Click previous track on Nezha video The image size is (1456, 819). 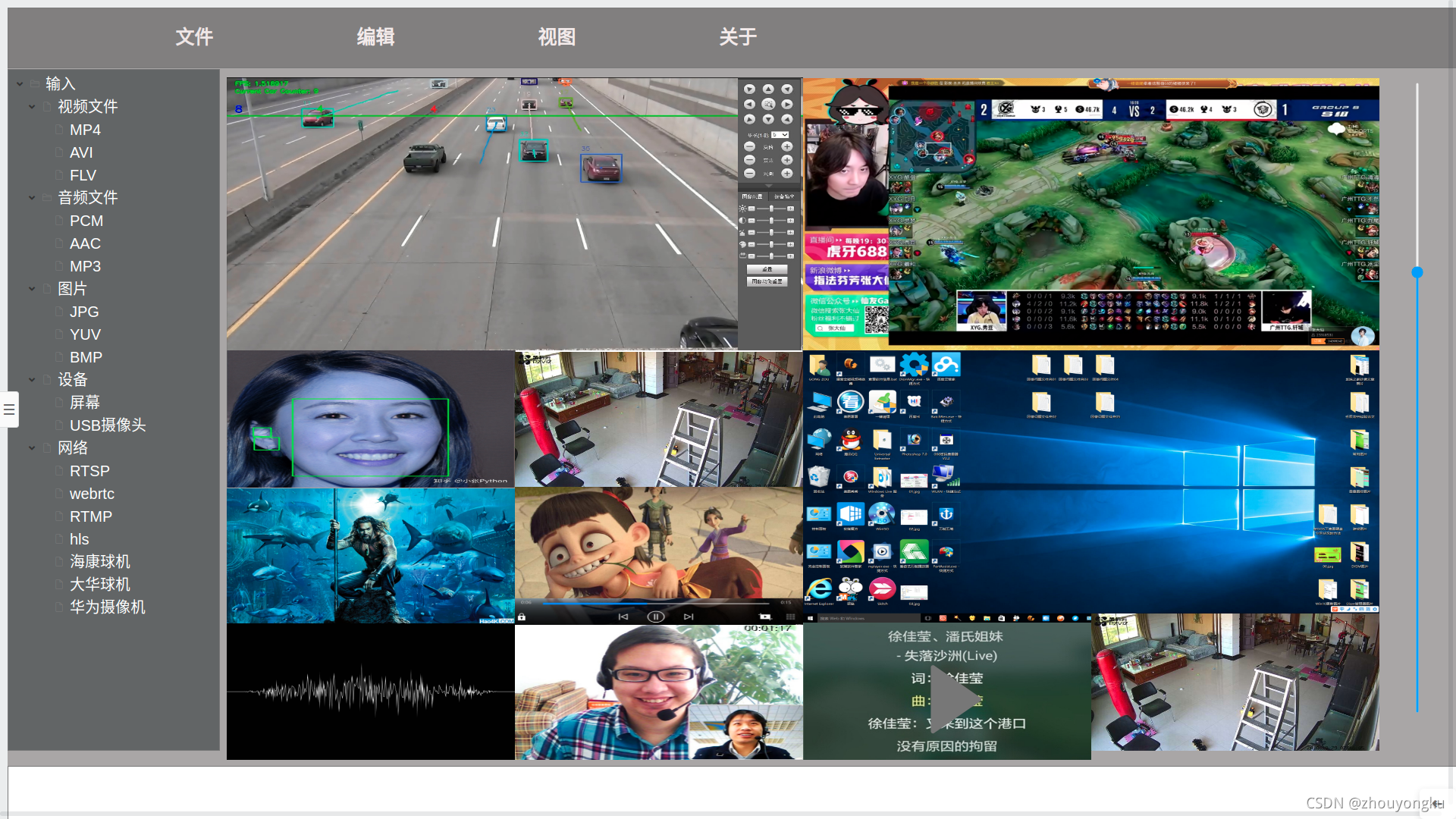623,617
